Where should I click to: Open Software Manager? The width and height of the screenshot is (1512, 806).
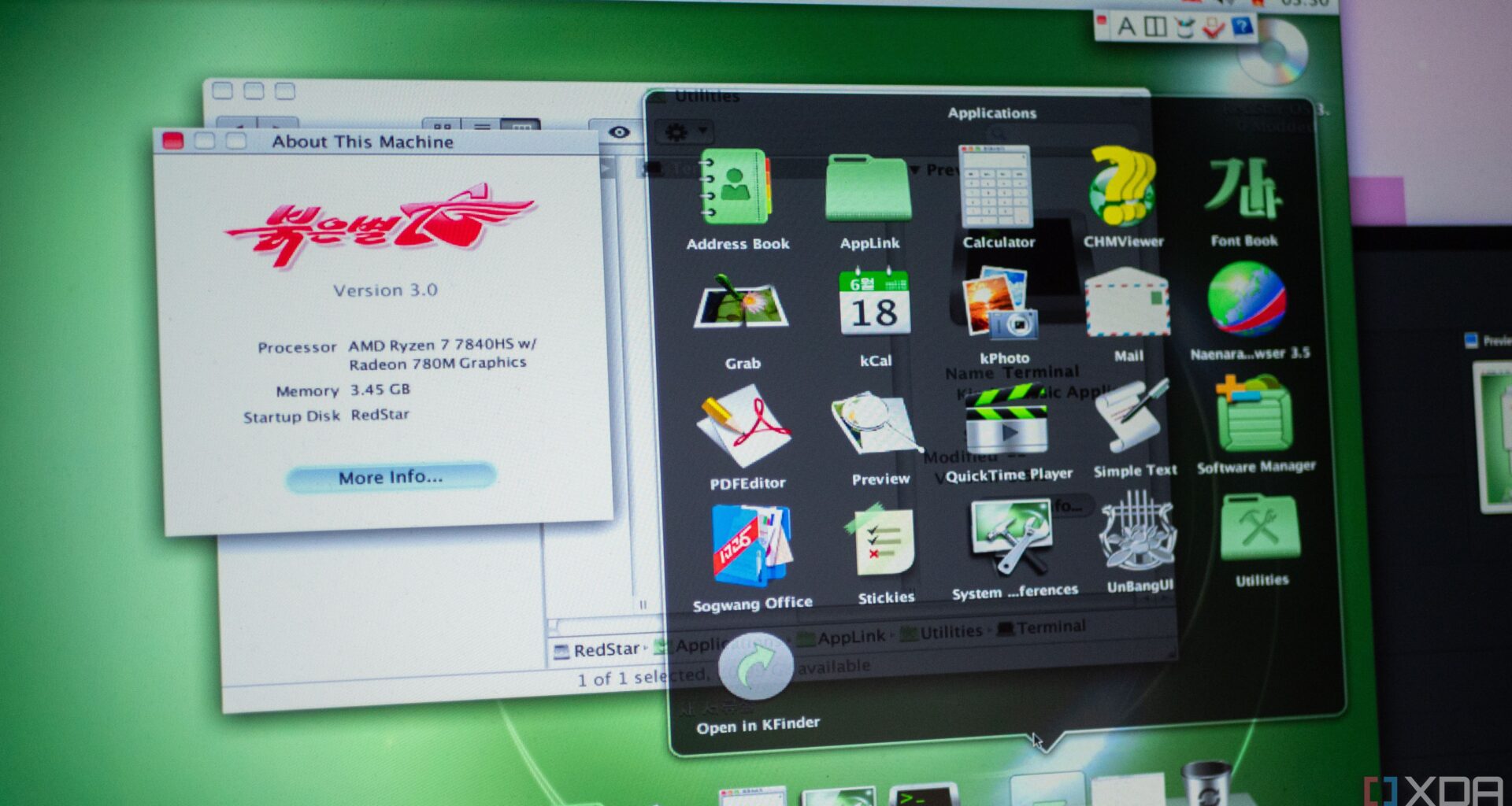[1254, 413]
